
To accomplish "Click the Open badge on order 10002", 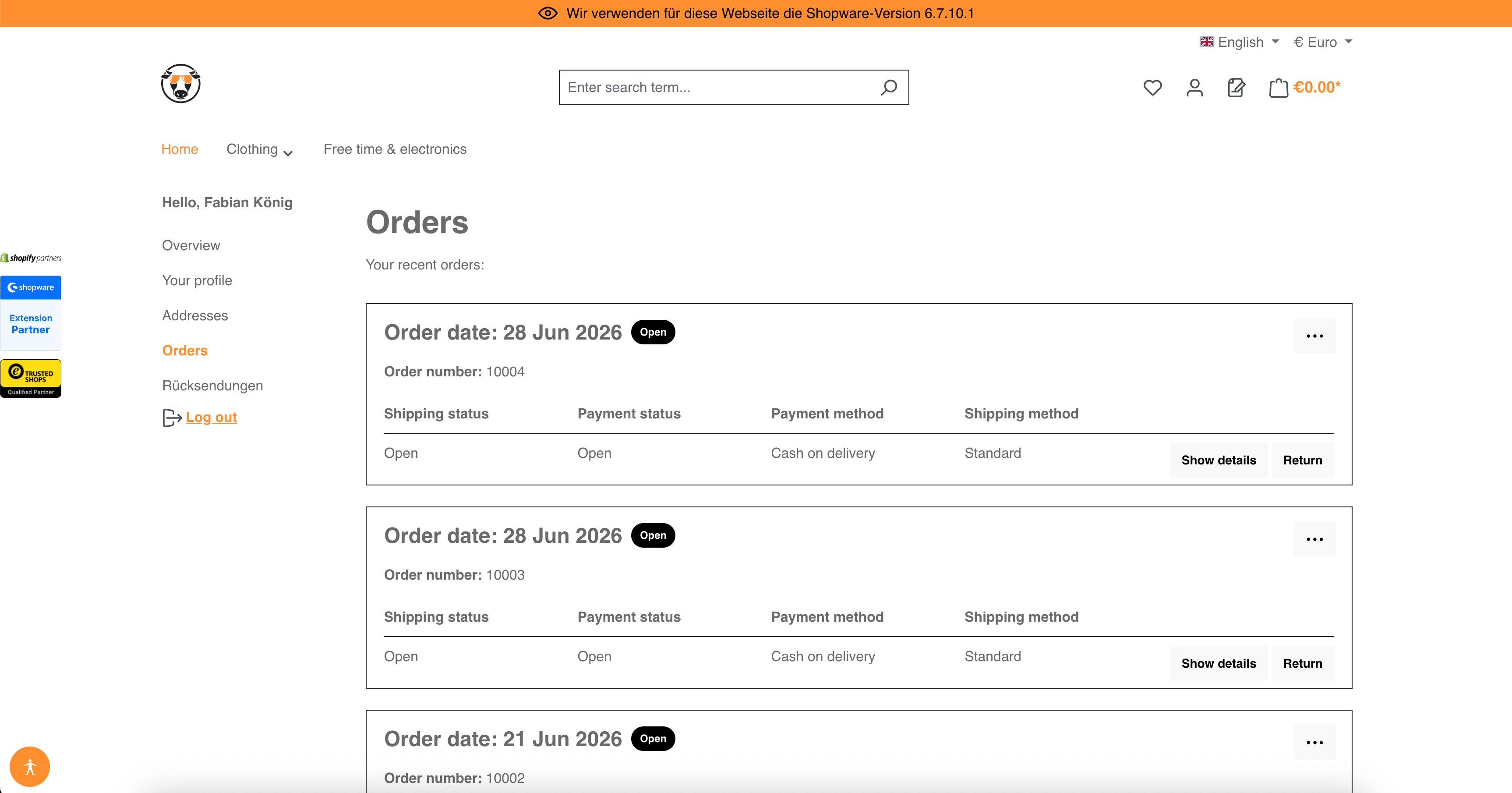I will click(653, 738).
